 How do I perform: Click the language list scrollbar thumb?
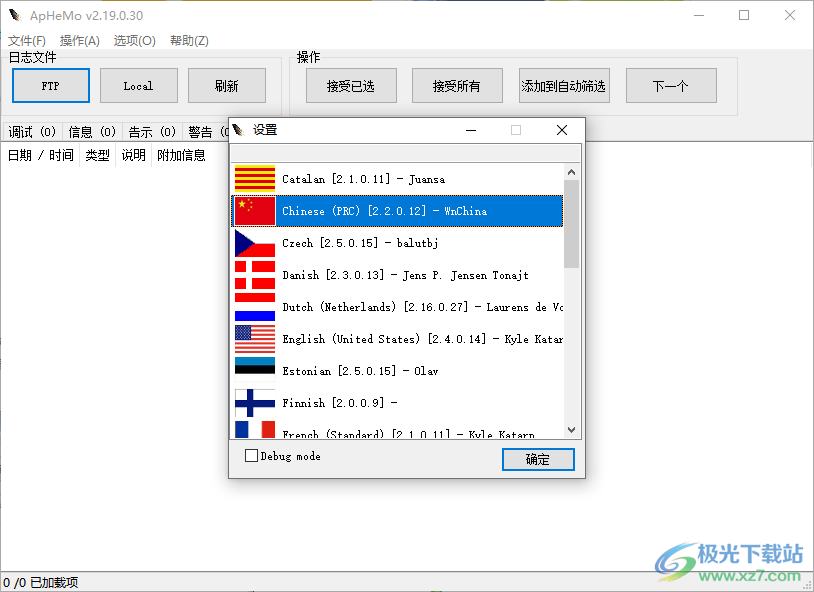572,224
